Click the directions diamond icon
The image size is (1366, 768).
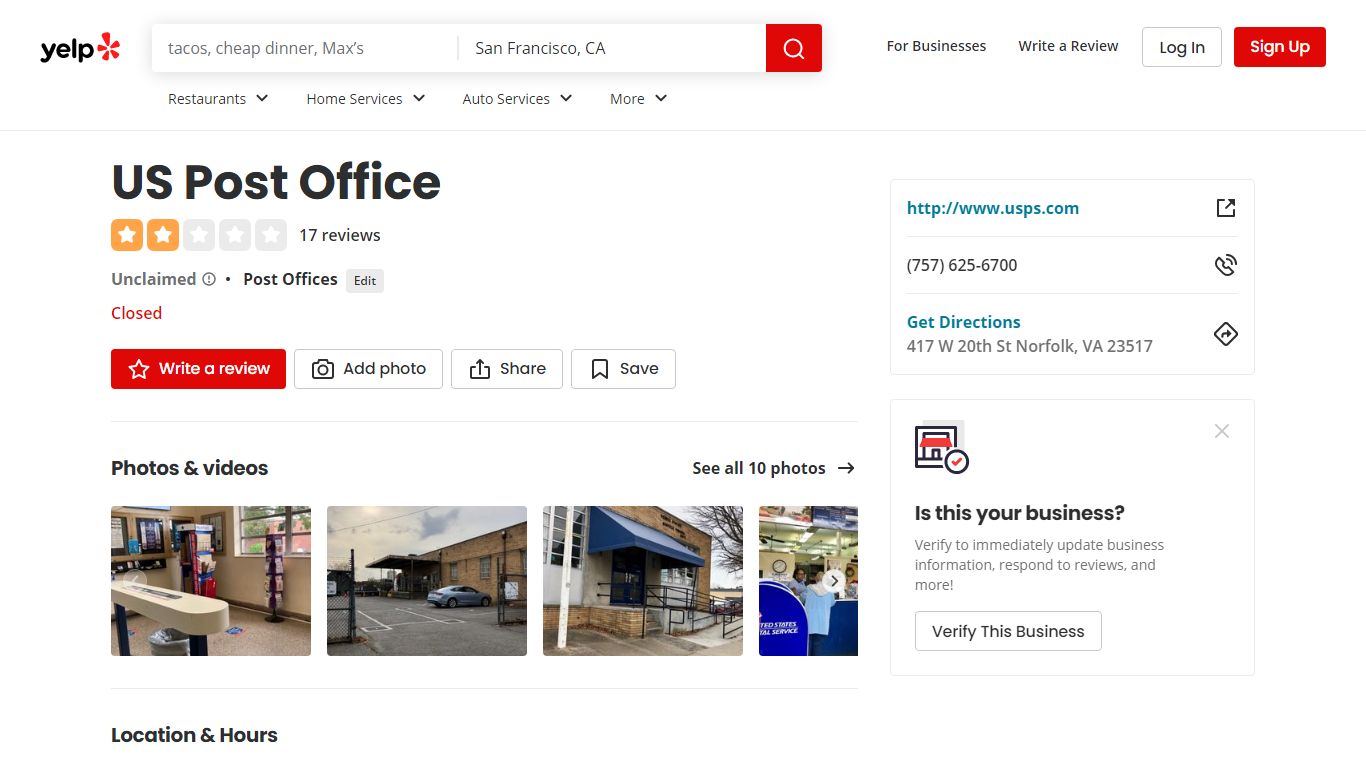[x=1226, y=334]
